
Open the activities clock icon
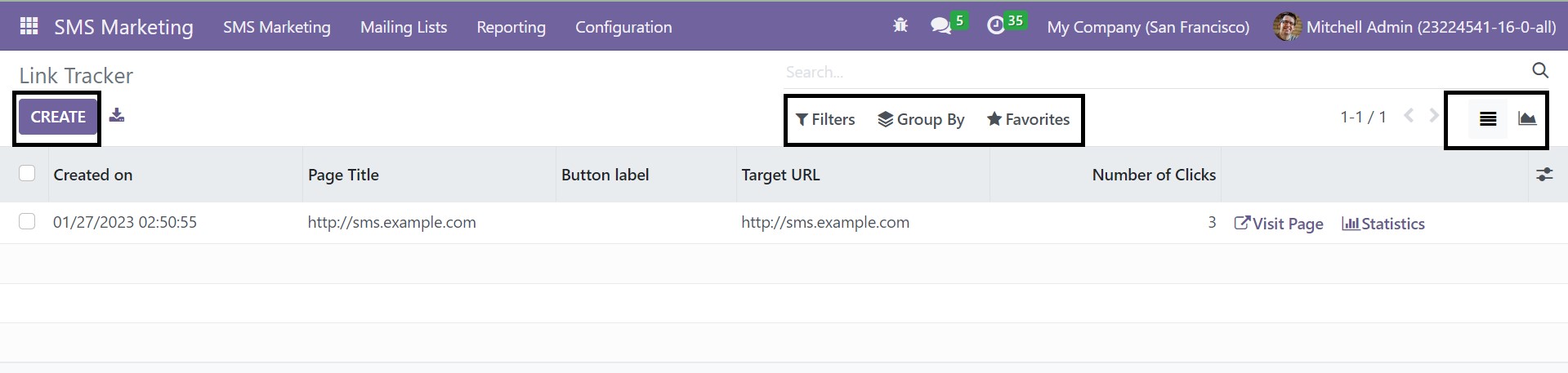point(995,26)
